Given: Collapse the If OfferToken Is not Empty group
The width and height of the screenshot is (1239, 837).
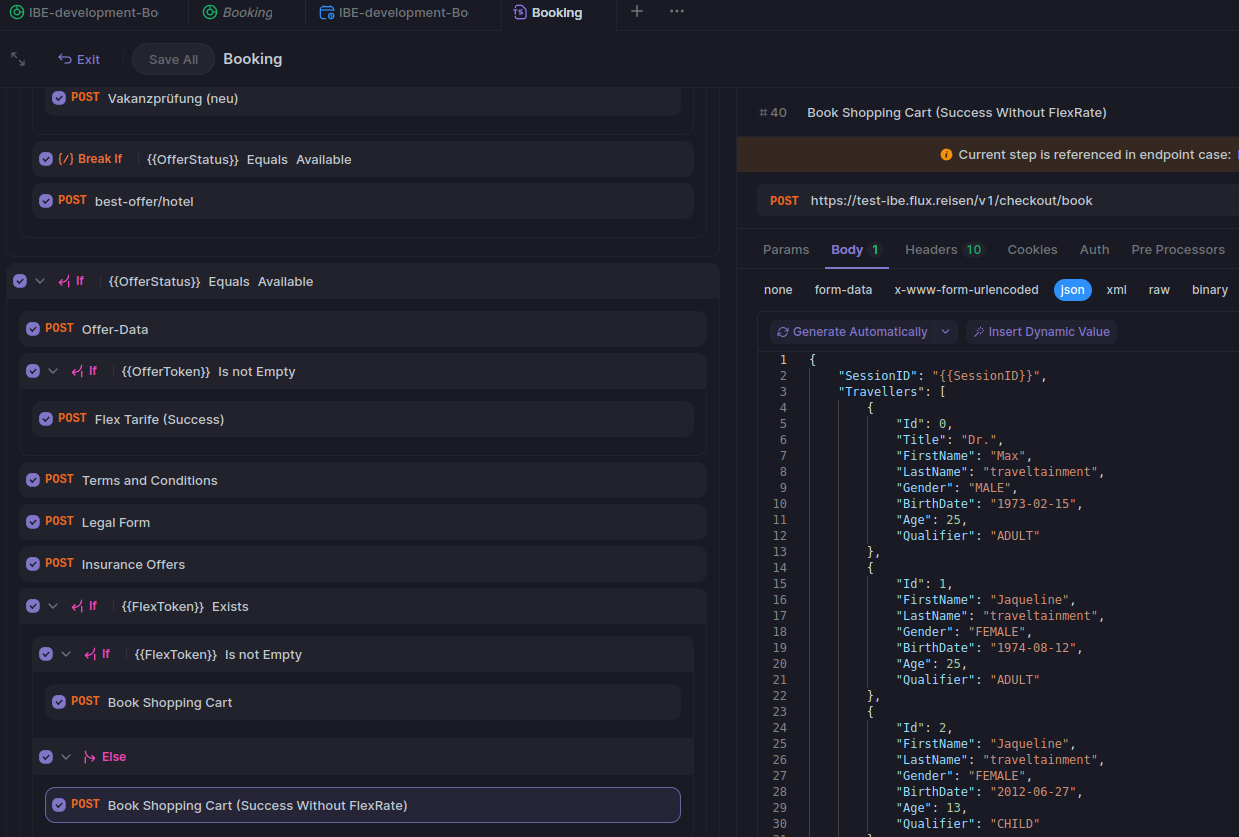Looking at the screenshot, I should coord(53,371).
